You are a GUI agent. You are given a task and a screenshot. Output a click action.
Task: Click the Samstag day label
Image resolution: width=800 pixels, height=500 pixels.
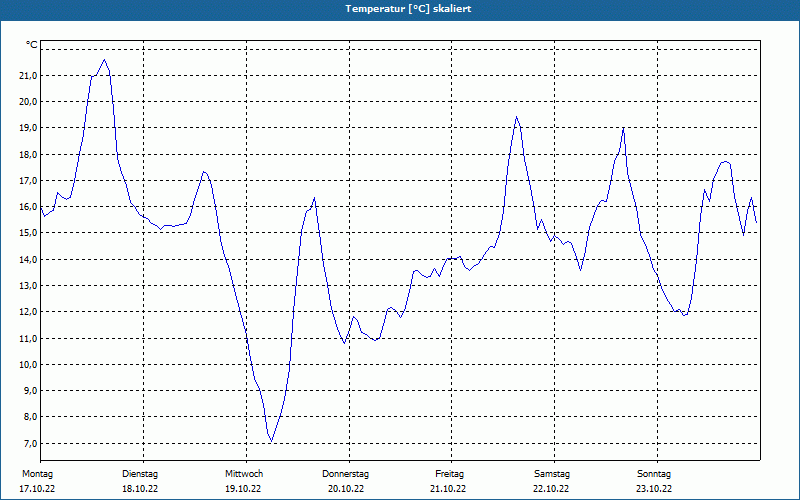552,474
